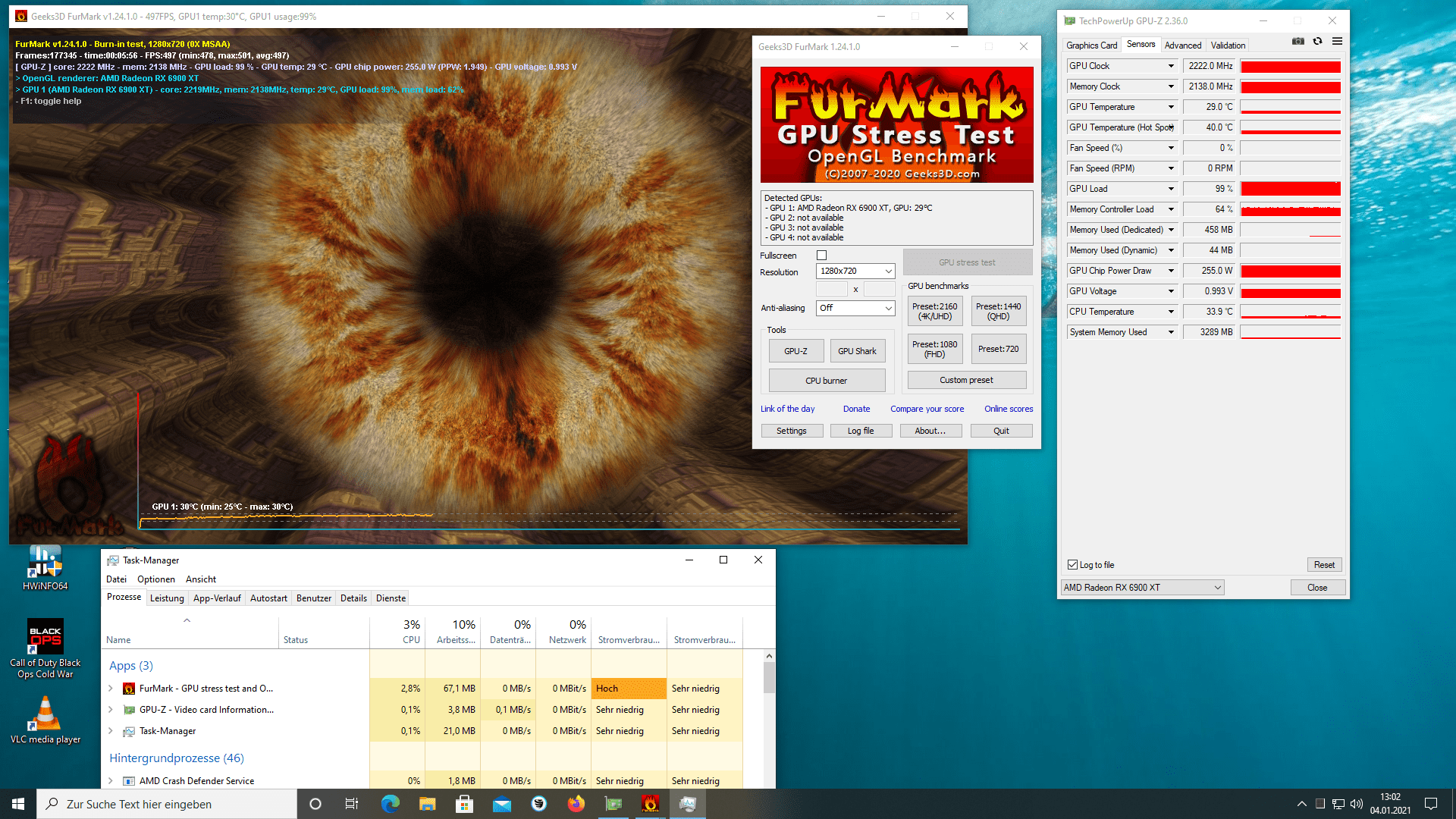
Task: Click the CPU burner button
Action: point(827,381)
